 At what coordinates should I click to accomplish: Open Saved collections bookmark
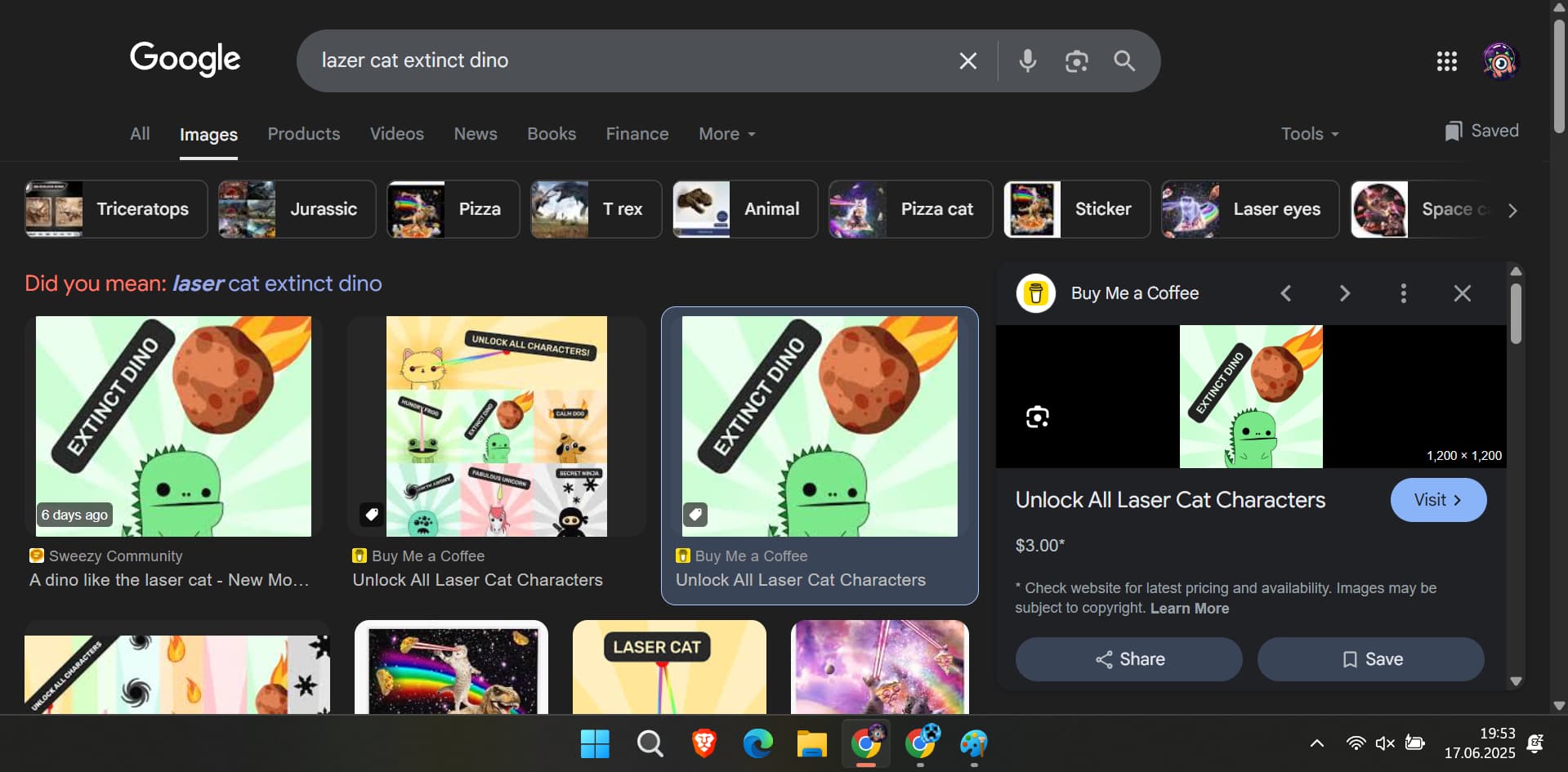click(x=1481, y=131)
